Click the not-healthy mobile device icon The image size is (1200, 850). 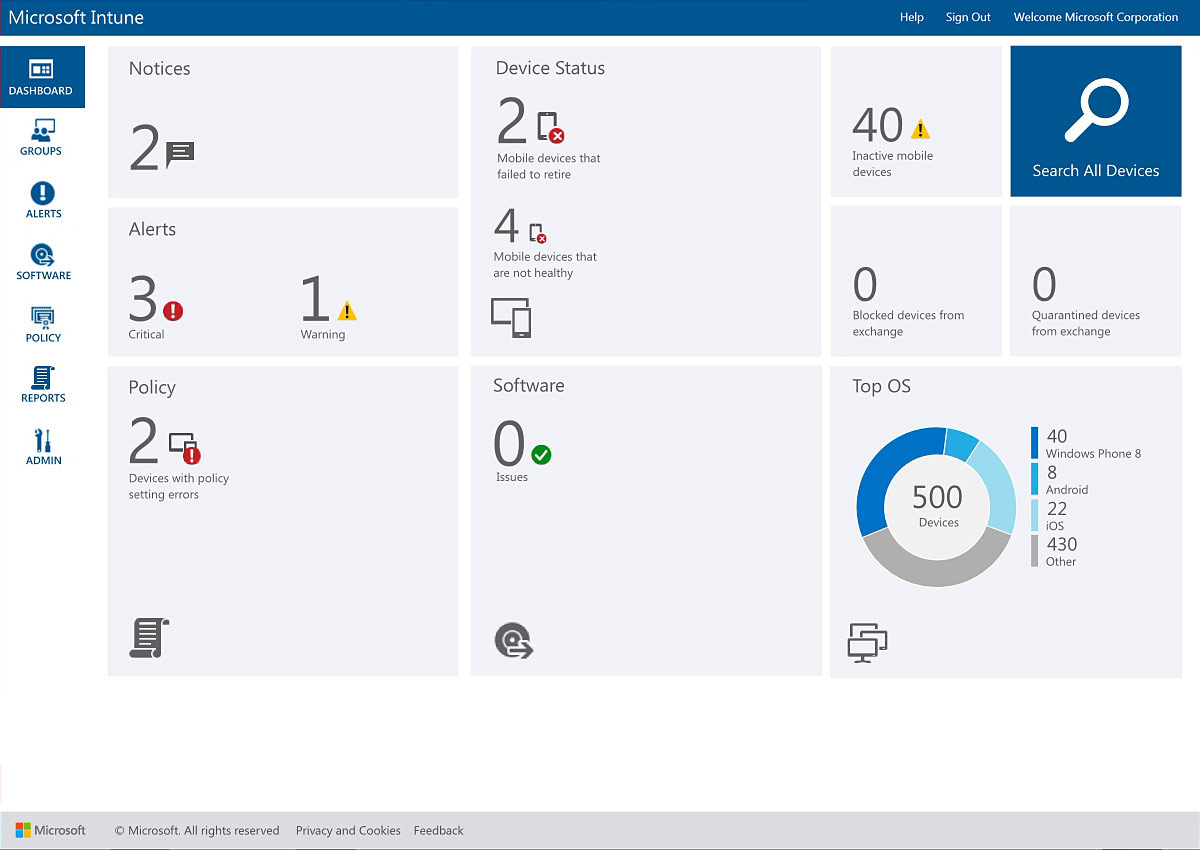(x=538, y=233)
